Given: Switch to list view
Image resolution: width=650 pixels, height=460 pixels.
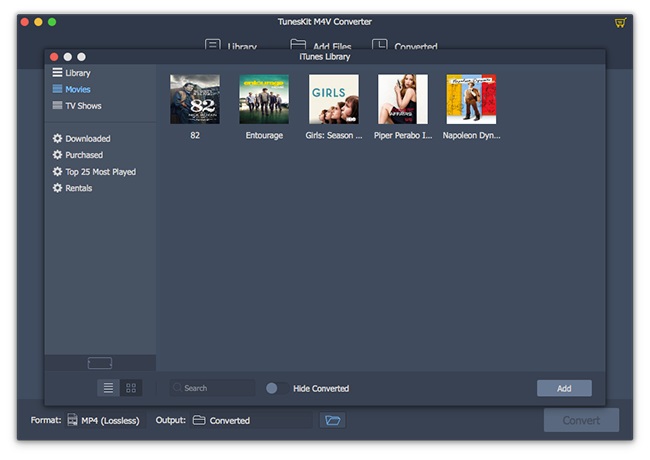Looking at the screenshot, I should pos(108,388).
